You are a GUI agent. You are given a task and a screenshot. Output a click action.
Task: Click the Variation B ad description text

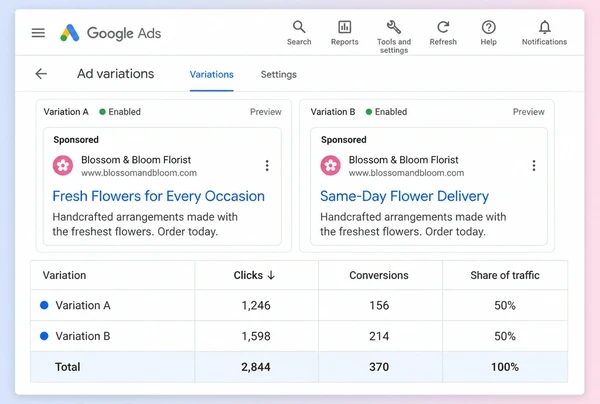413,224
